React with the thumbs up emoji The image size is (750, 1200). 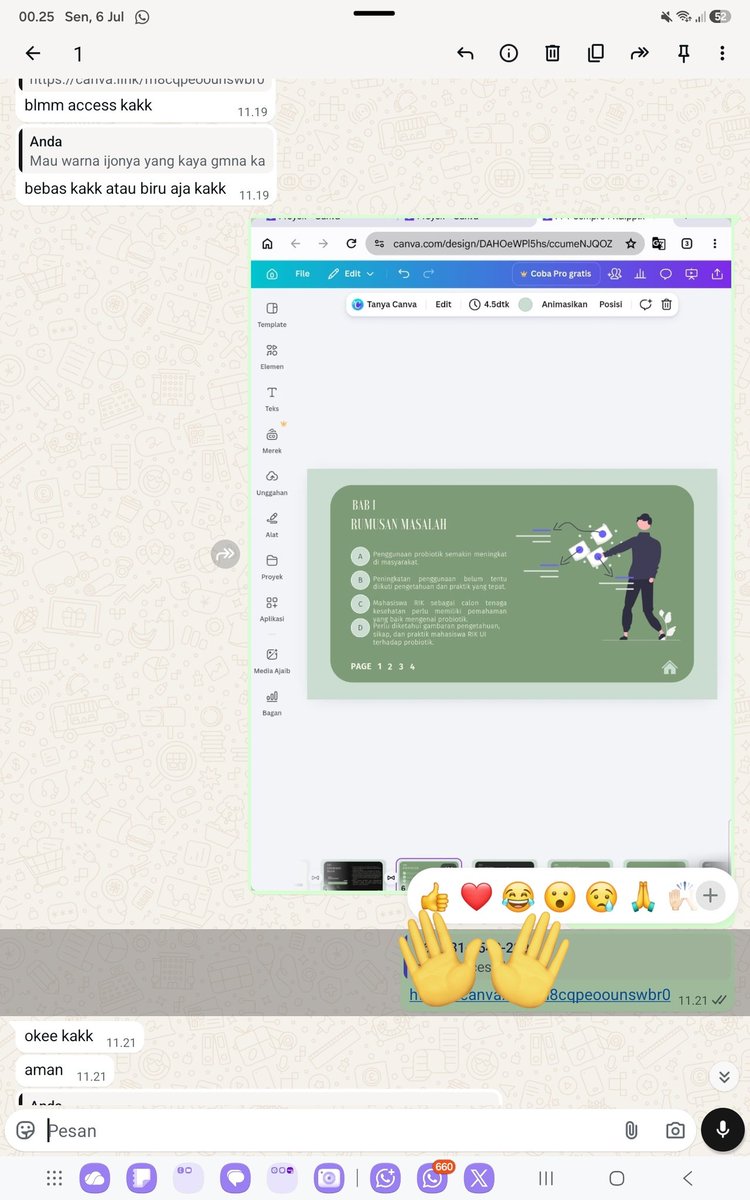click(435, 897)
